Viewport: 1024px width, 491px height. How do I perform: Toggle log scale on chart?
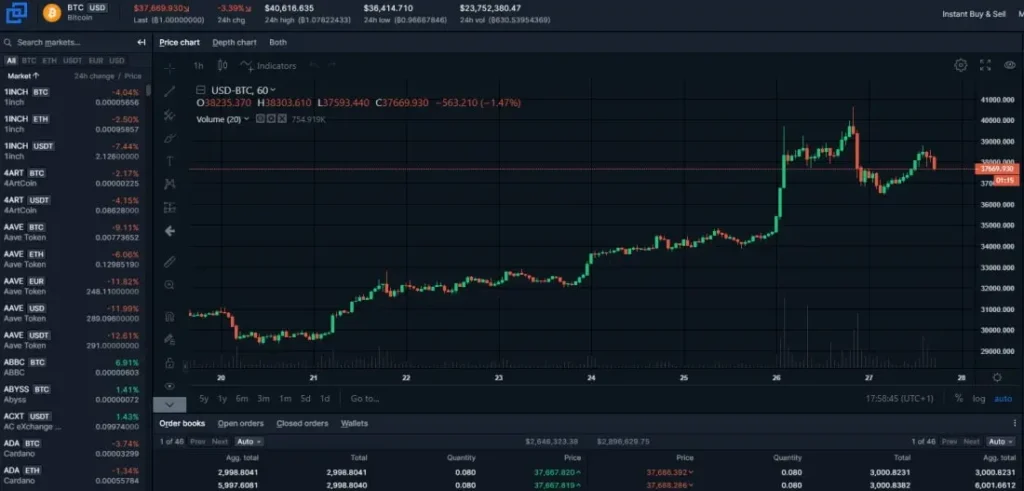978,398
